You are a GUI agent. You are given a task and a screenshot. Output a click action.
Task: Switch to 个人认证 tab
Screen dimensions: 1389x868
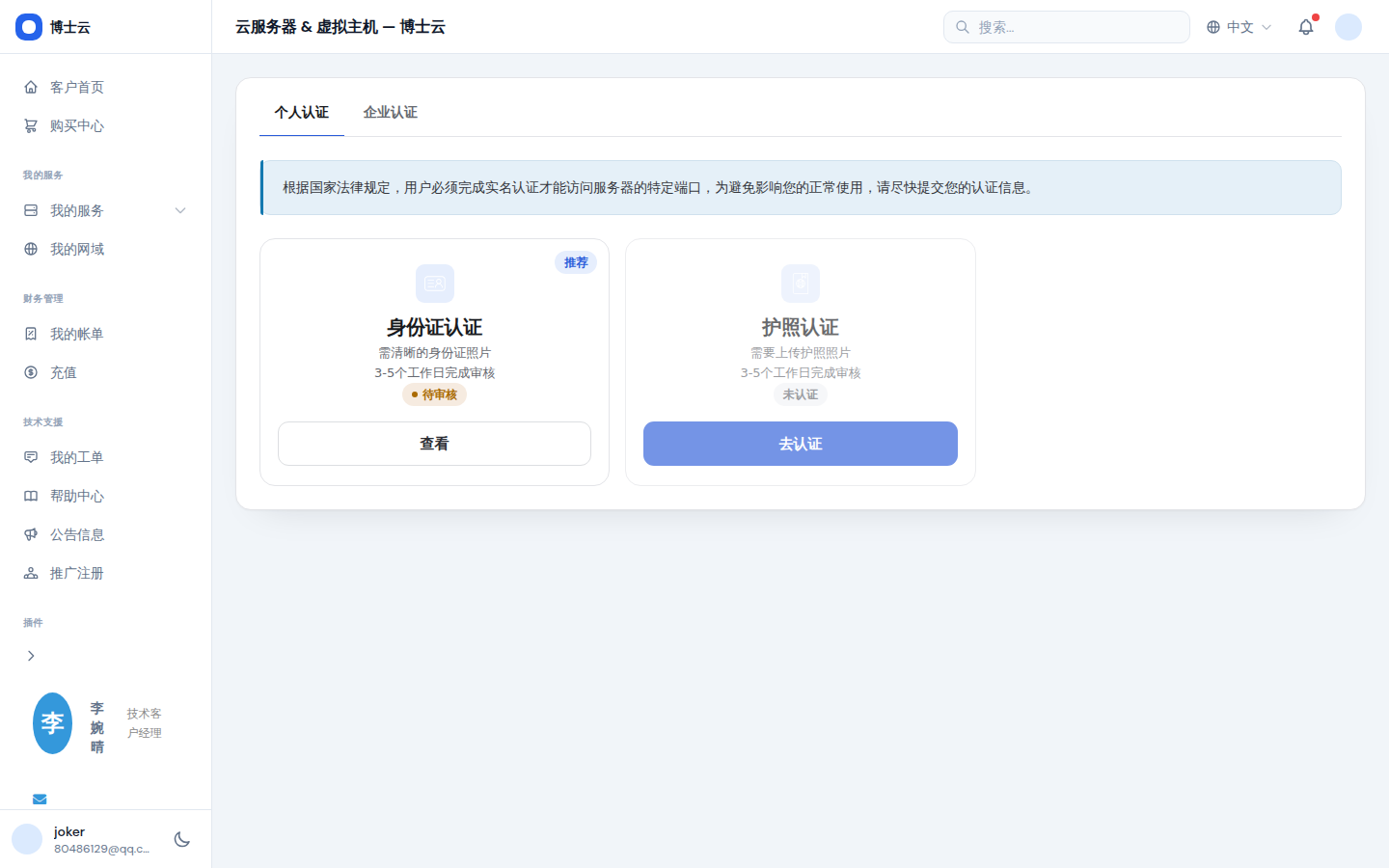pos(302,112)
